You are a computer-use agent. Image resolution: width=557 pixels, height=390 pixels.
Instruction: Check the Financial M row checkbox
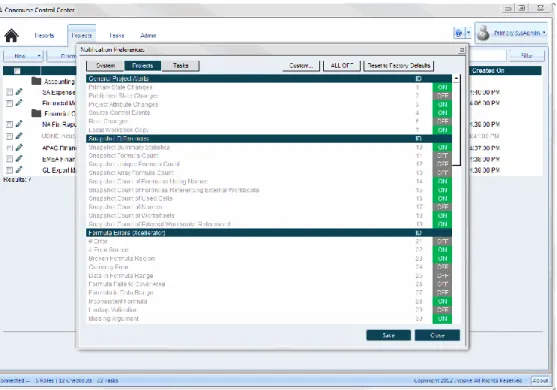(10, 103)
